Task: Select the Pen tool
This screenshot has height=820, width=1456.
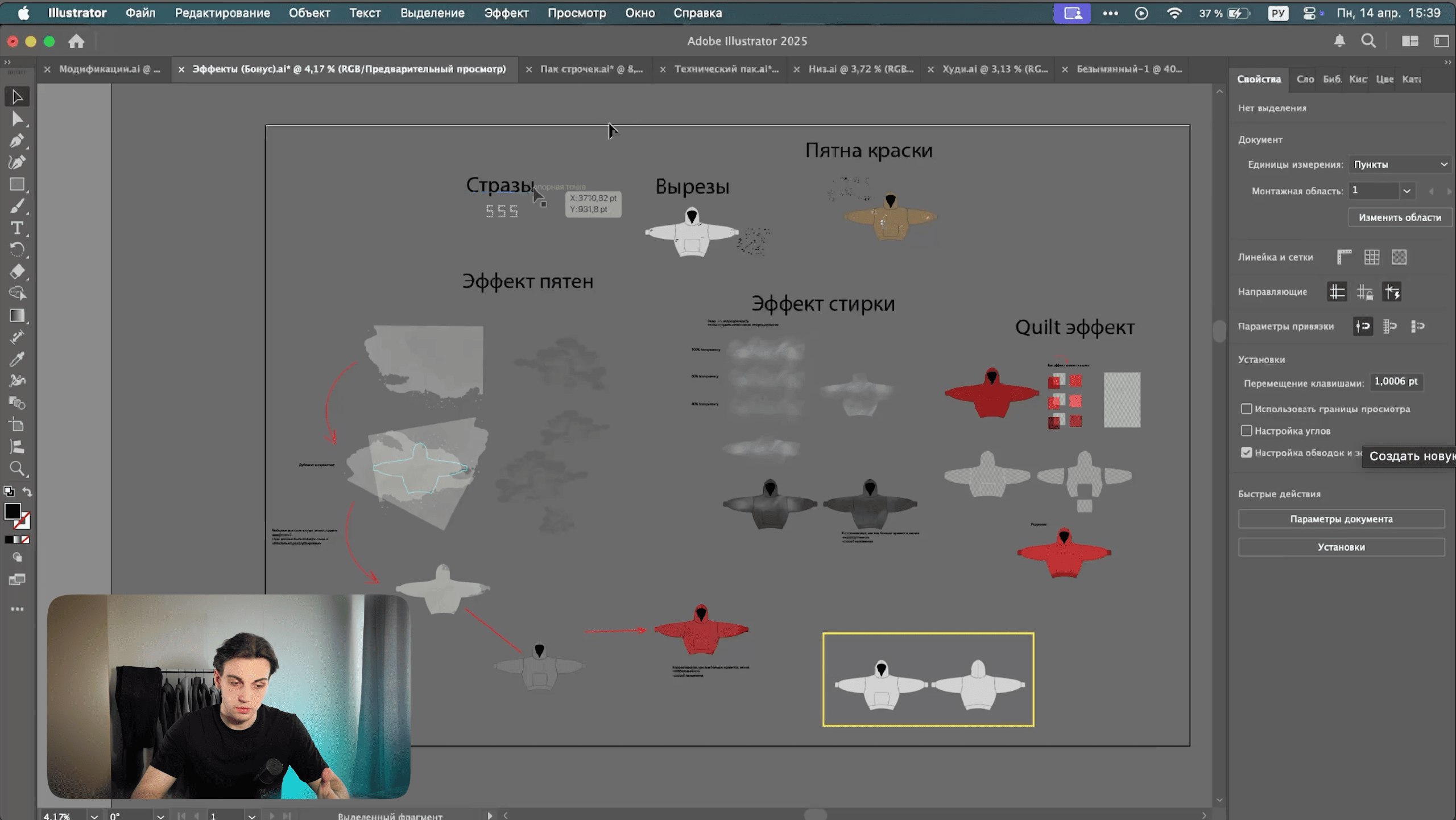Action: coord(17,141)
